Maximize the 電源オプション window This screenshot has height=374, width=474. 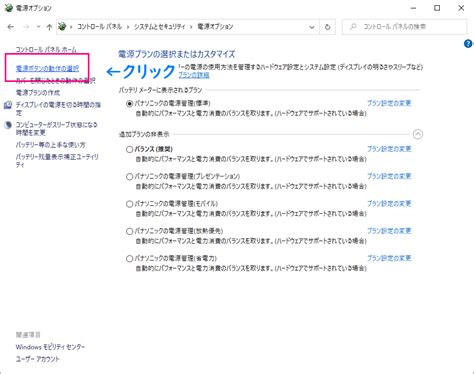coord(437,8)
